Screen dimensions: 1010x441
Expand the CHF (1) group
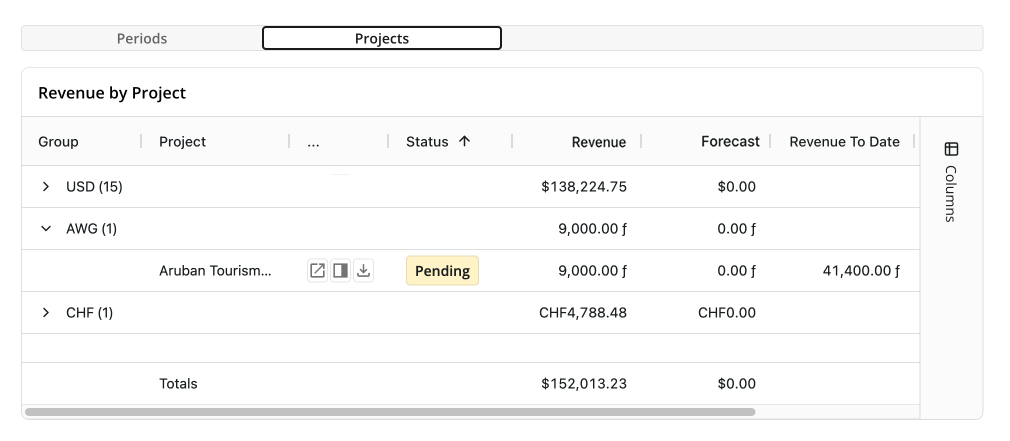[x=46, y=312]
